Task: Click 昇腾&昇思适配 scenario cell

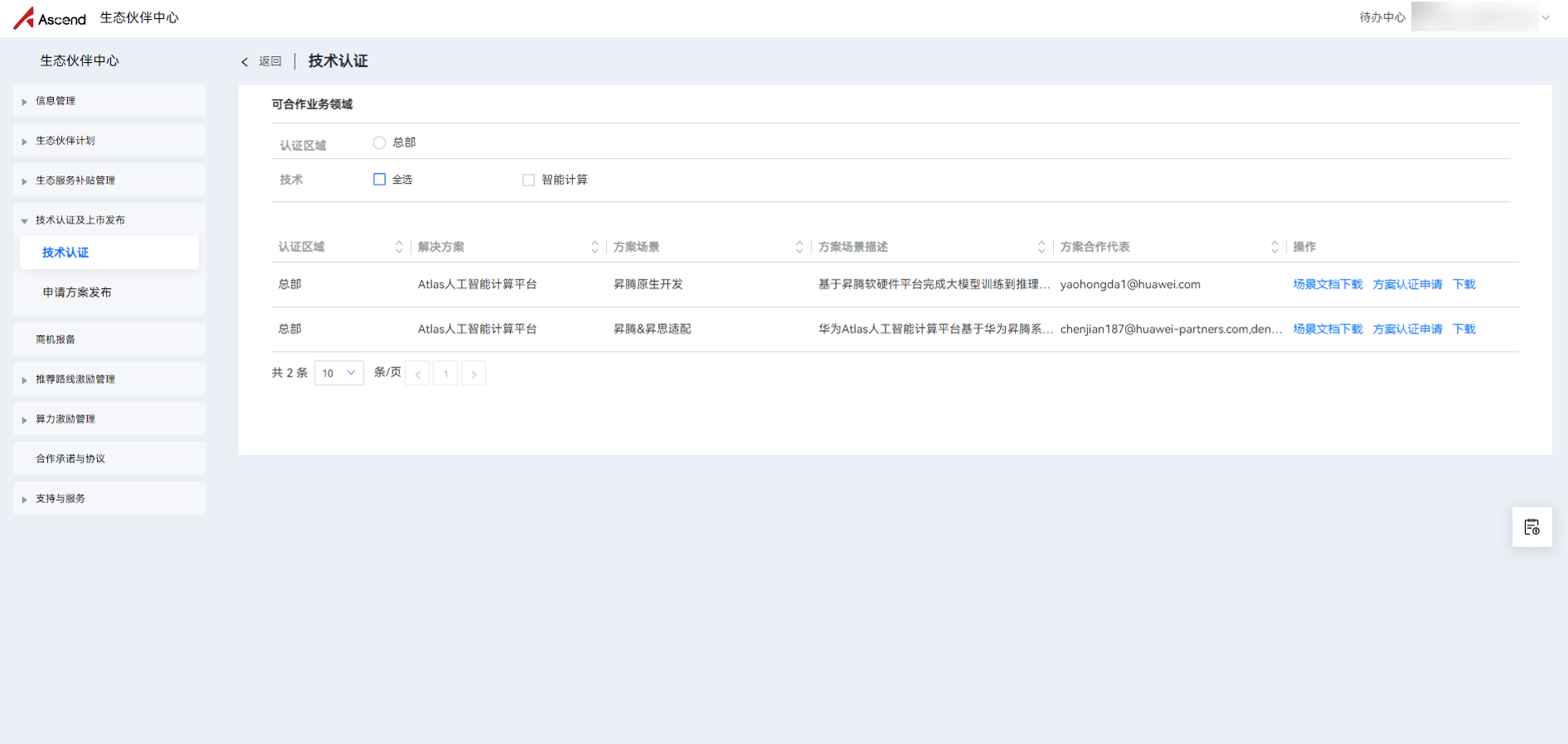Action: click(x=652, y=329)
